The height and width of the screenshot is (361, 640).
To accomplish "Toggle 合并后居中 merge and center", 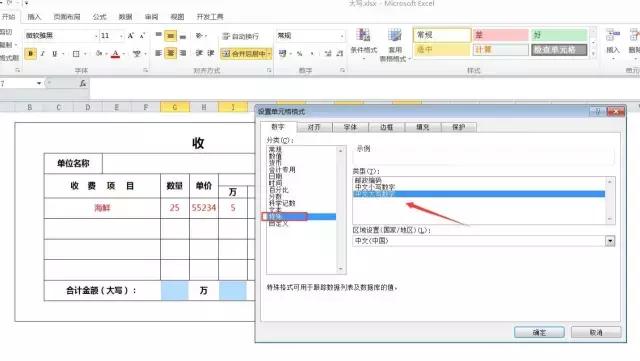I will pos(243,53).
